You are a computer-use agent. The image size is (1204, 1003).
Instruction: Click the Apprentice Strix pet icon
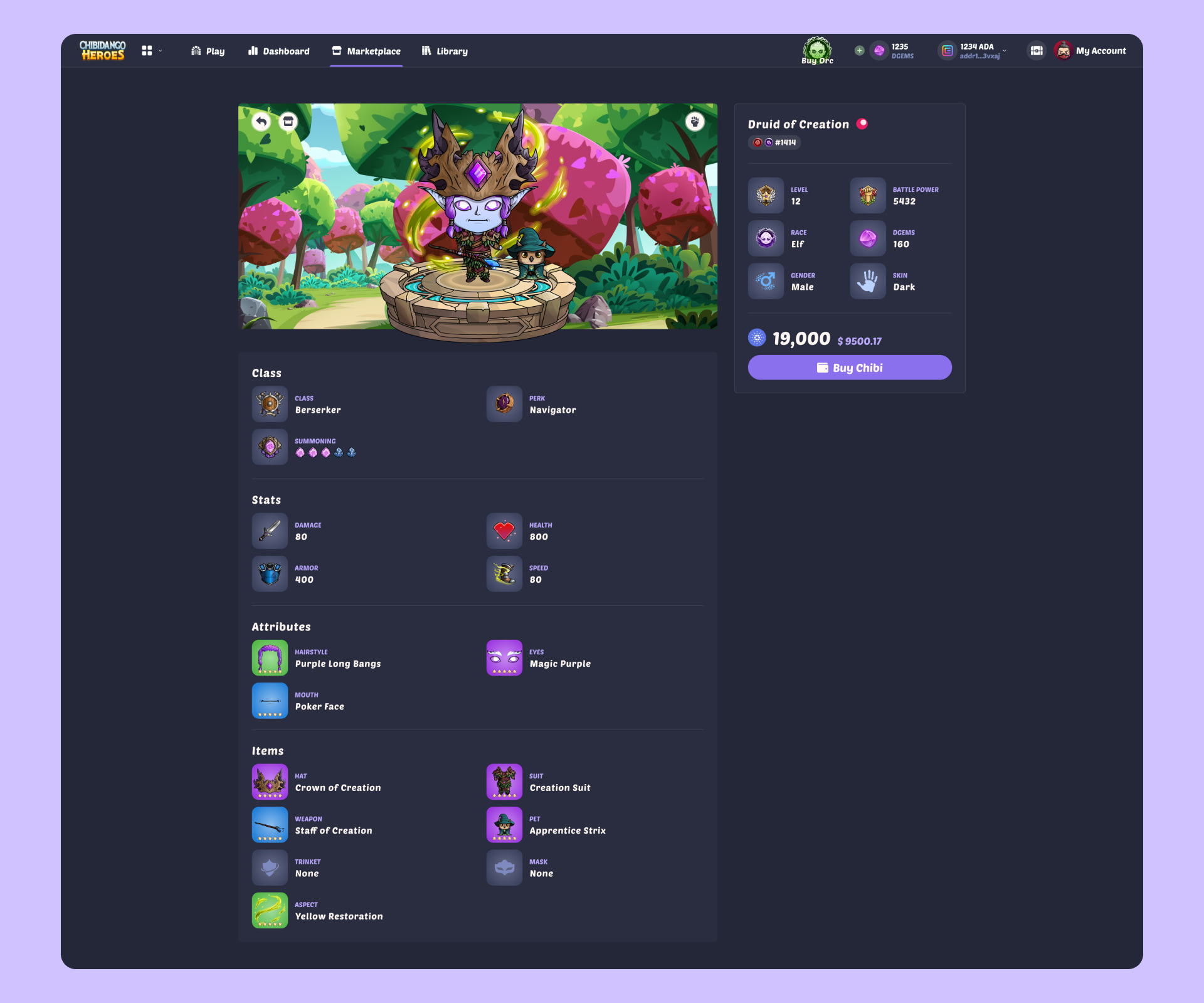504,824
